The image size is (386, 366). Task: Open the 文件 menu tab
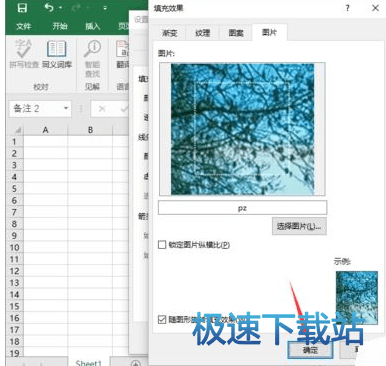point(23,26)
